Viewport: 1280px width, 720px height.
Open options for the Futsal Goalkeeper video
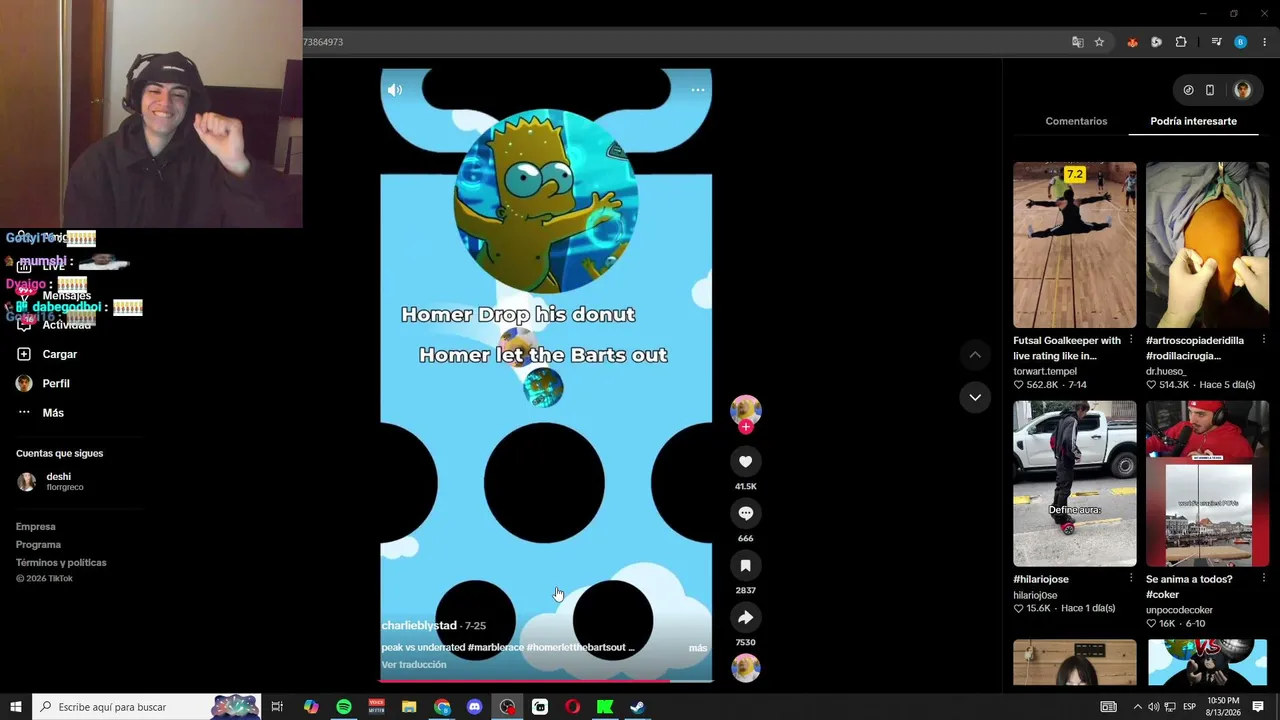point(1131,340)
